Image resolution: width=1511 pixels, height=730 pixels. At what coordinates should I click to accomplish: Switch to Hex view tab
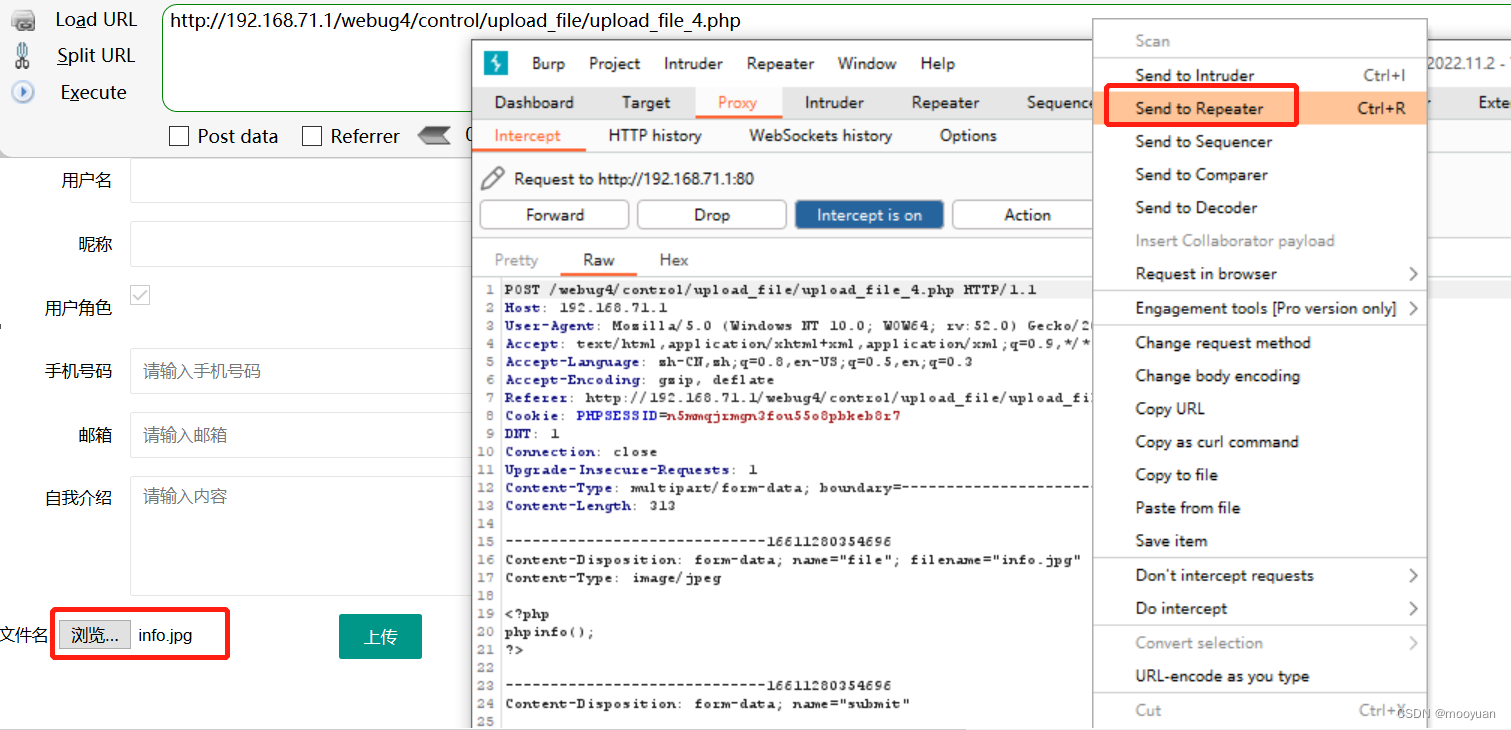(x=674, y=260)
